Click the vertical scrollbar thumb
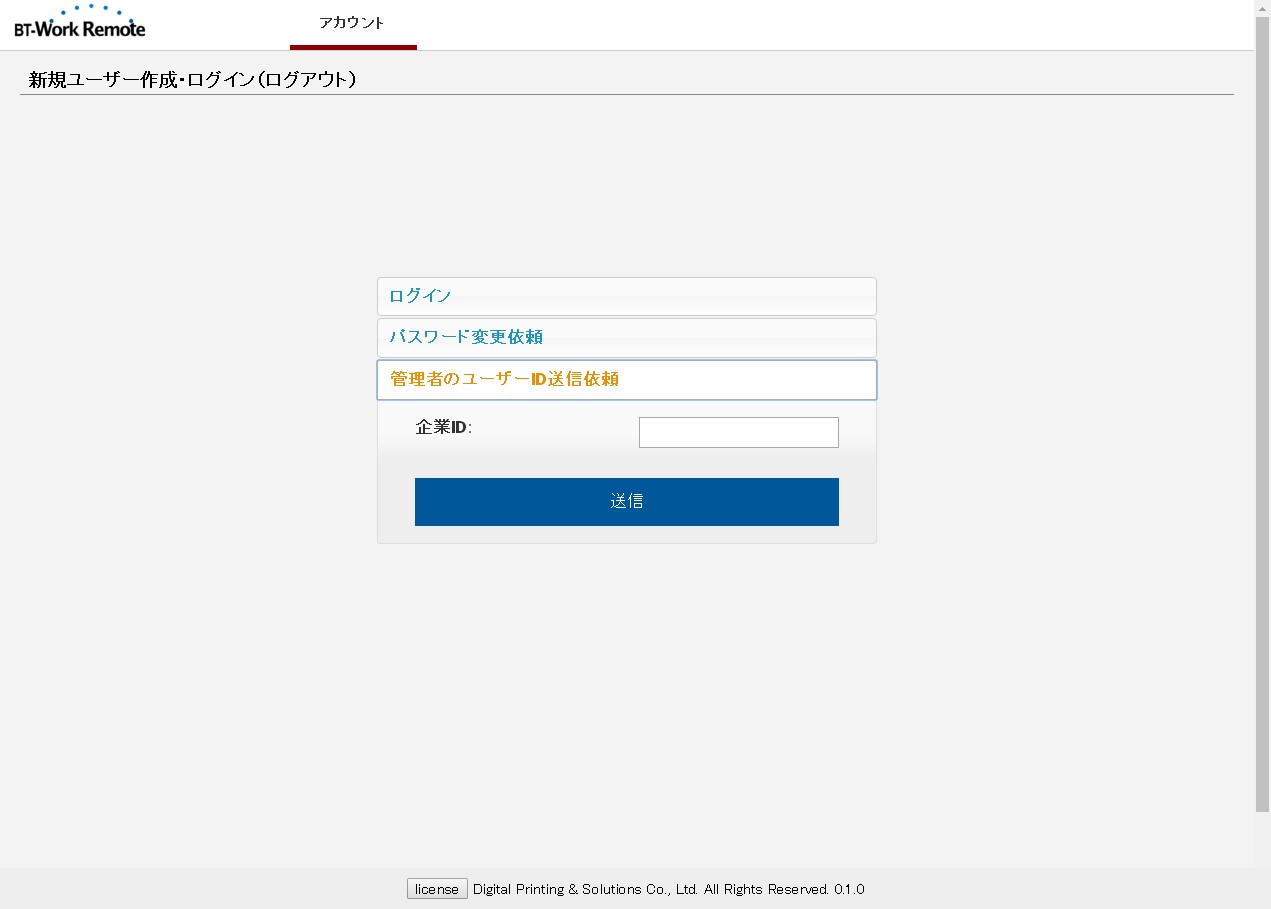 1262,400
